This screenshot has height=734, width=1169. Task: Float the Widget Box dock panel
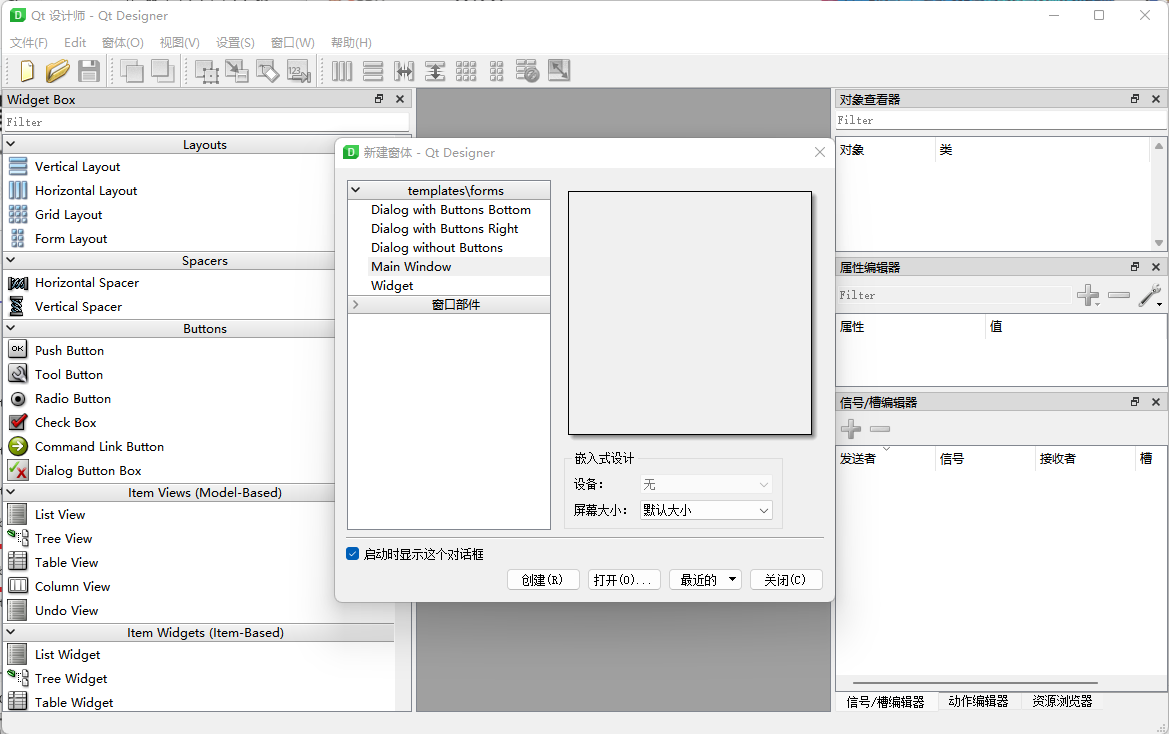coord(379,99)
